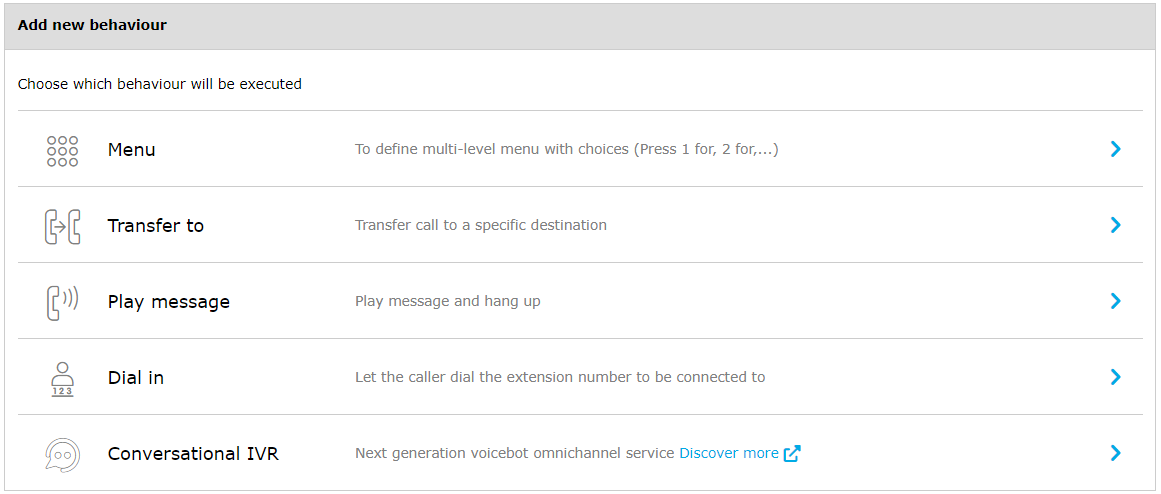The height and width of the screenshot is (494, 1161).
Task: Click the 'Transfer call to a specific destination' text
Action: click(480, 226)
